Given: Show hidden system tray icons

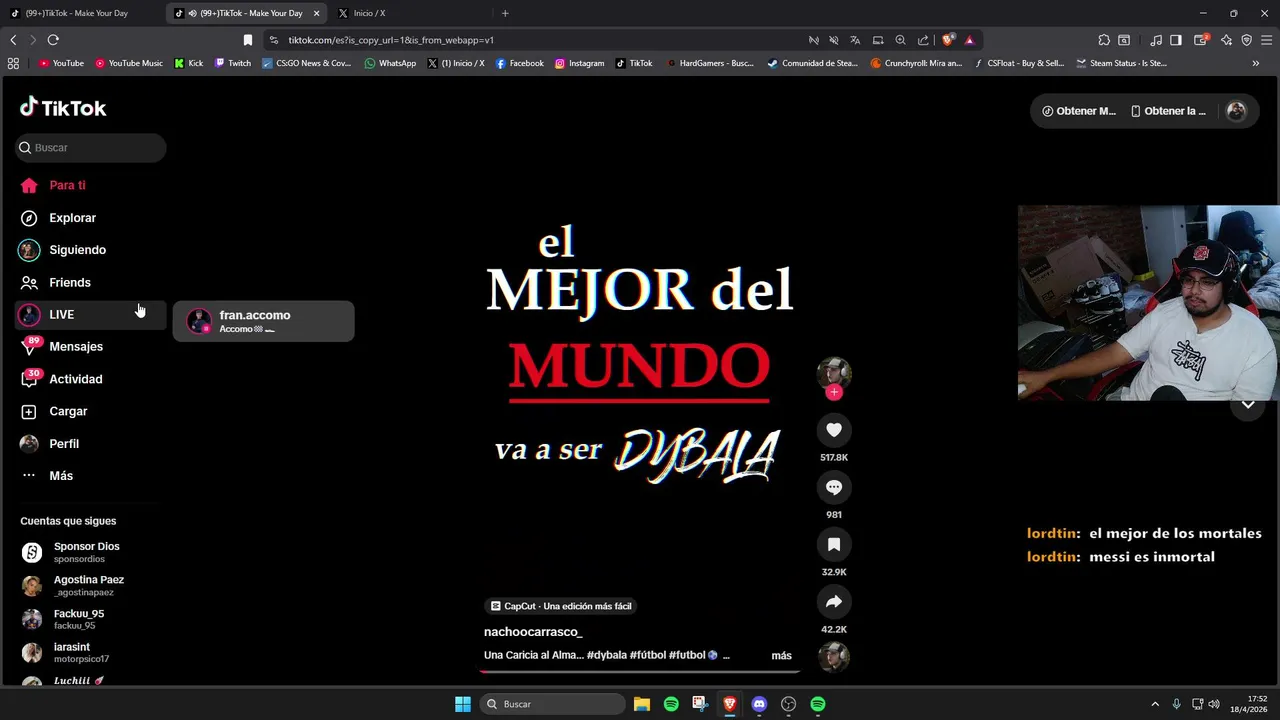Looking at the screenshot, I should click(1155, 704).
